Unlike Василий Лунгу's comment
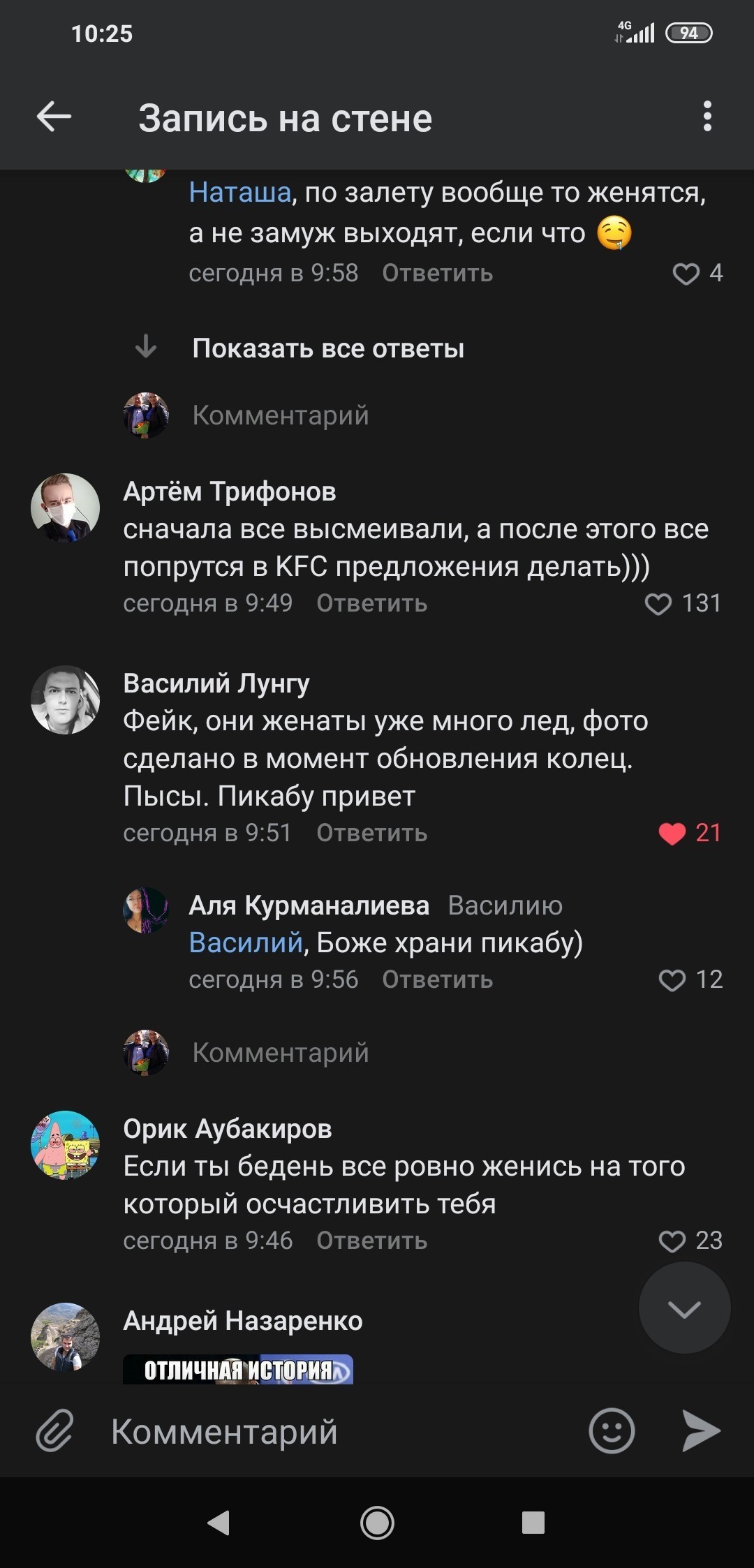Image resolution: width=754 pixels, height=1568 pixels. pyautogui.click(x=672, y=834)
